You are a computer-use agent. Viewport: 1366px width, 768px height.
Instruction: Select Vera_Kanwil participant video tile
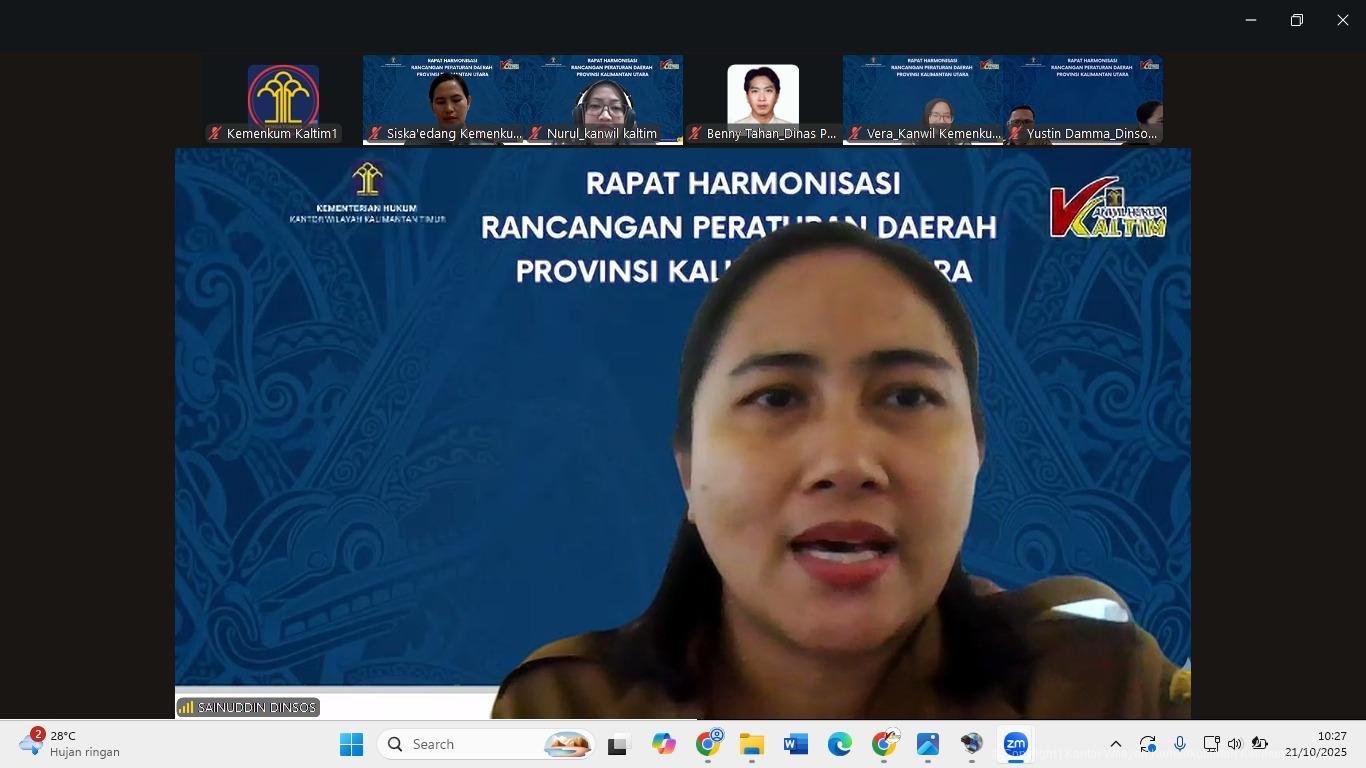point(923,100)
